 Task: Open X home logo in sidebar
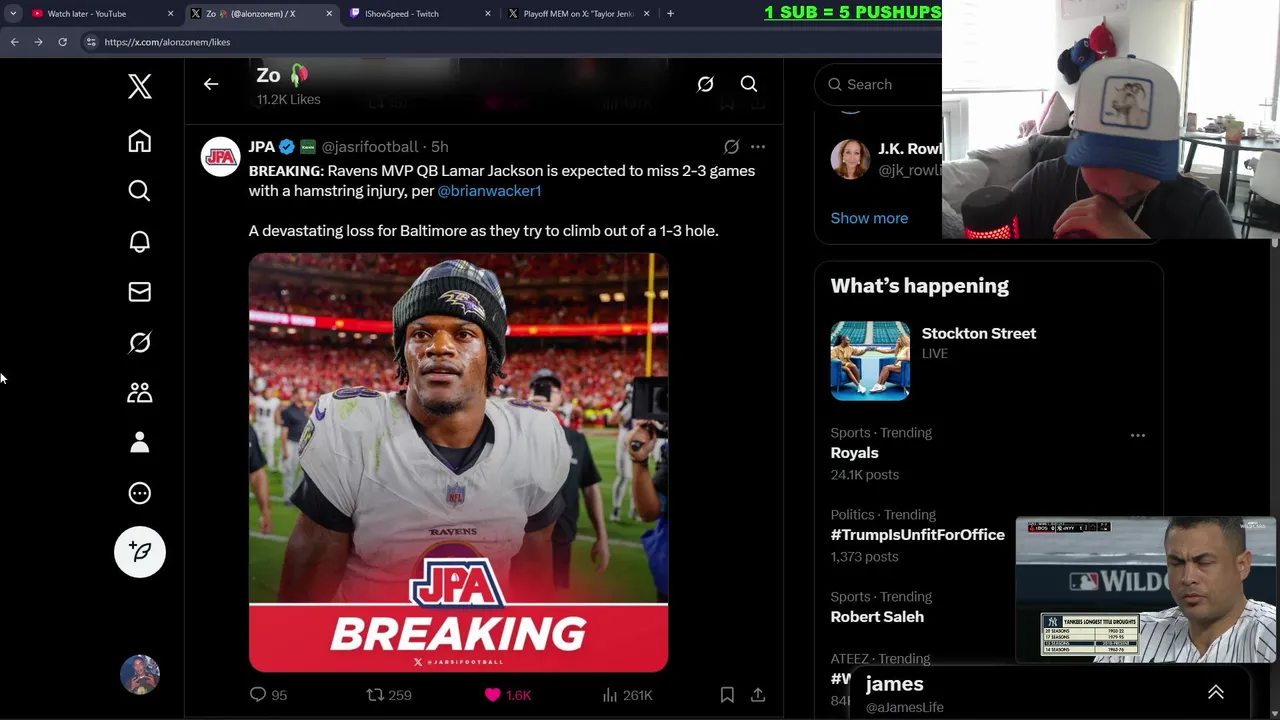(140, 86)
